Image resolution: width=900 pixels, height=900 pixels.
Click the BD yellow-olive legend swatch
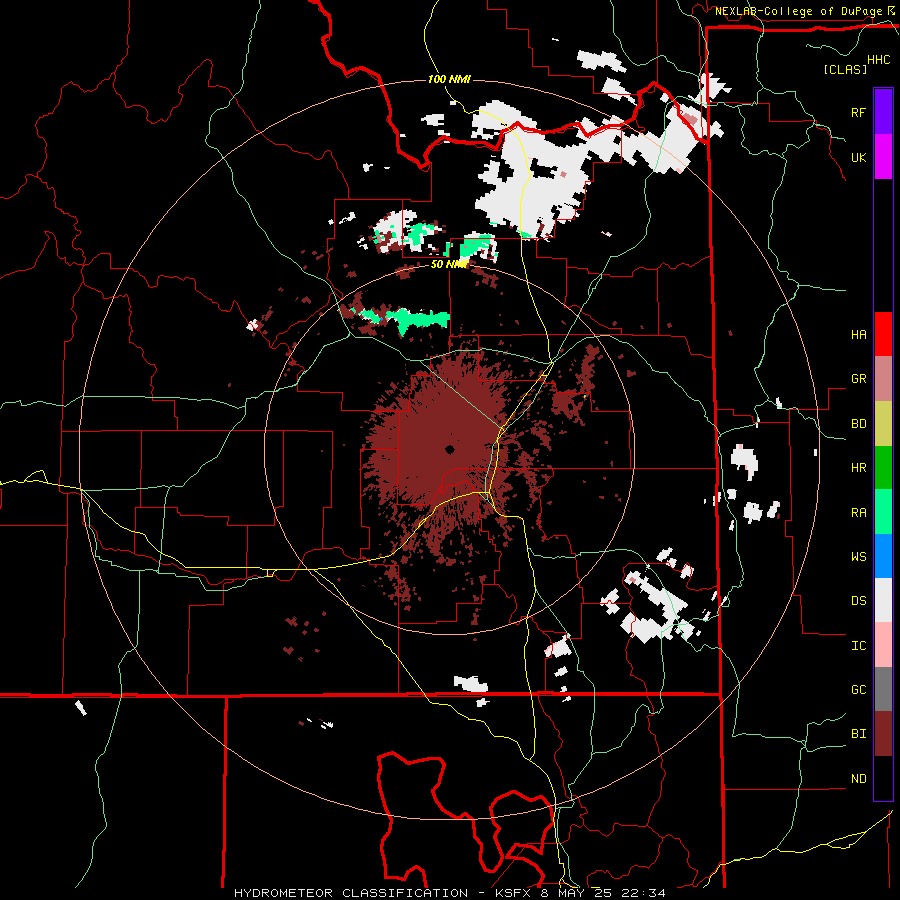tap(883, 424)
